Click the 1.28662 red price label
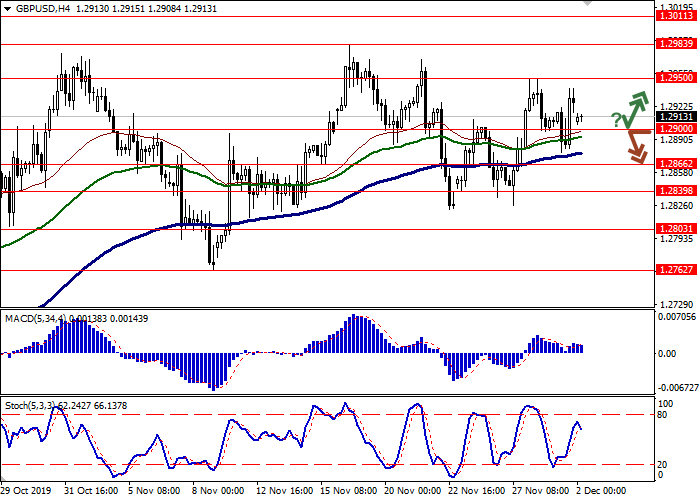Viewport: 700px width, 500px height. (675, 164)
